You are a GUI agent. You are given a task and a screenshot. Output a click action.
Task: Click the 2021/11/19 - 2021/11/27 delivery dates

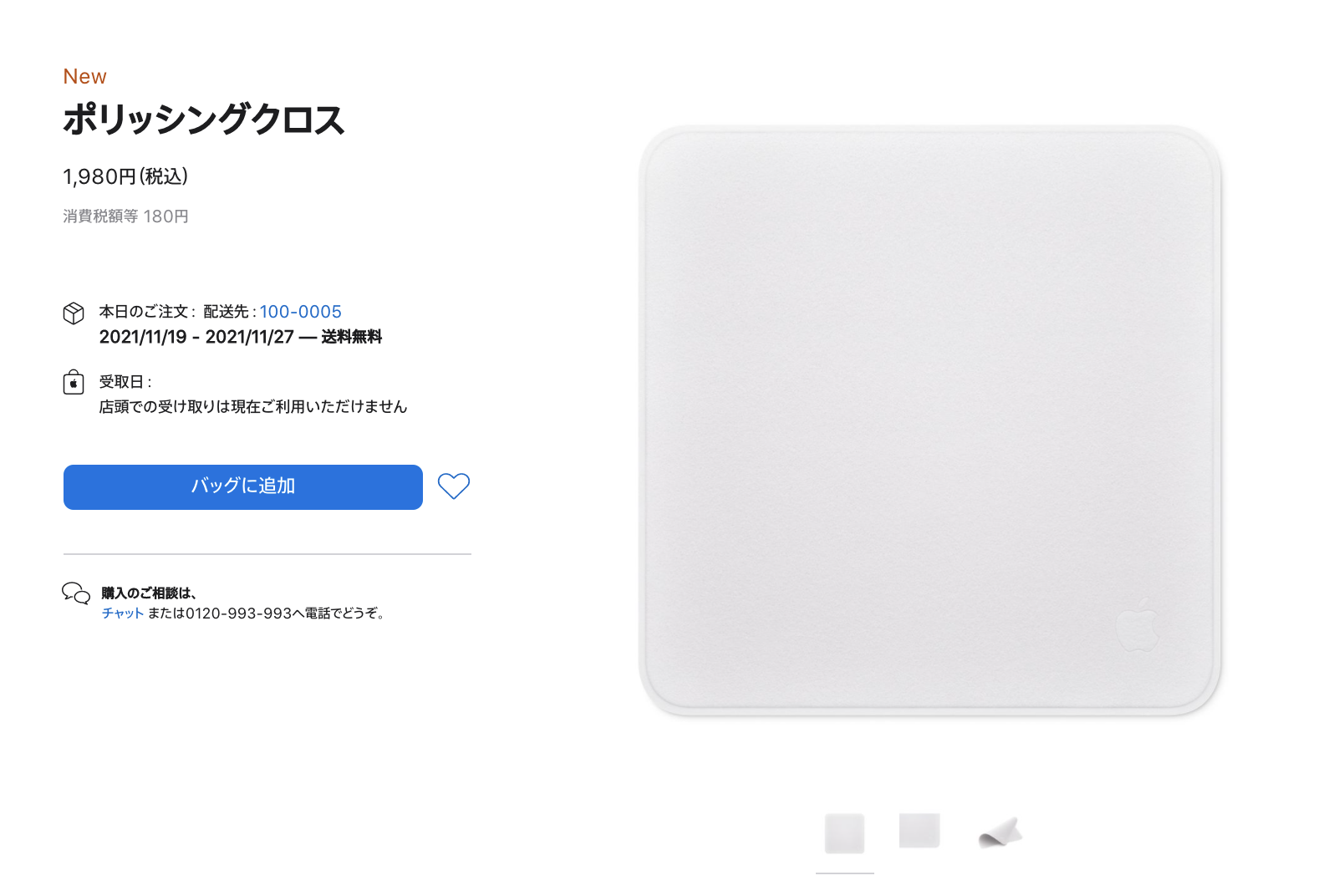tap(196, 337)
